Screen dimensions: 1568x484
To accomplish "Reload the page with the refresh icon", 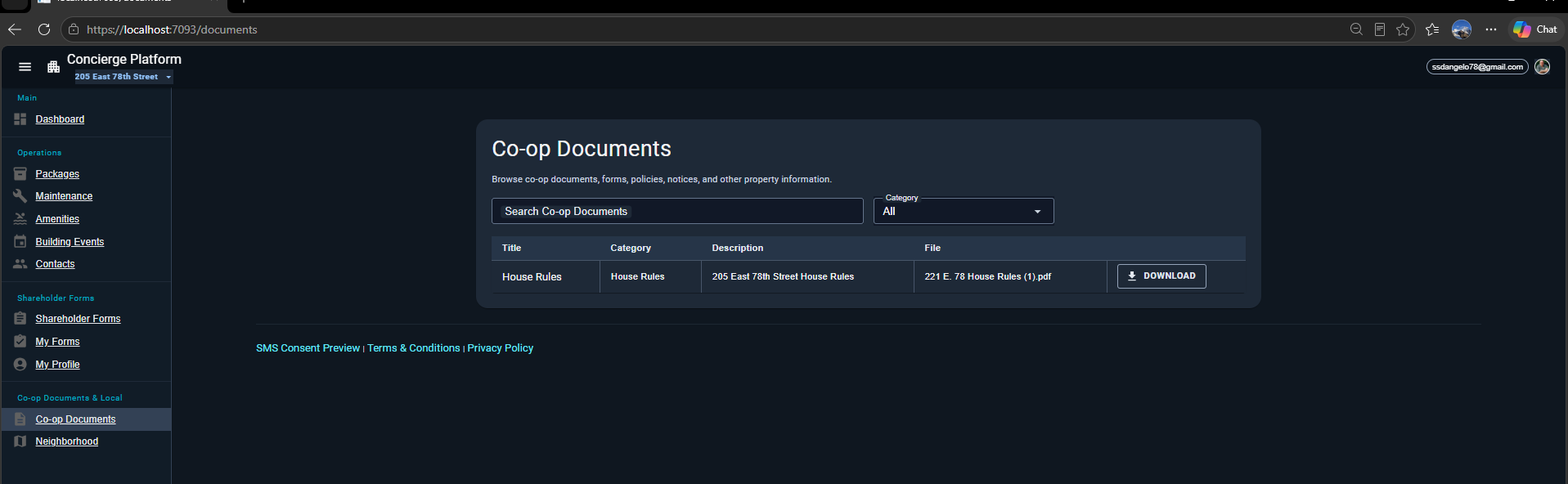I will 44,29.
